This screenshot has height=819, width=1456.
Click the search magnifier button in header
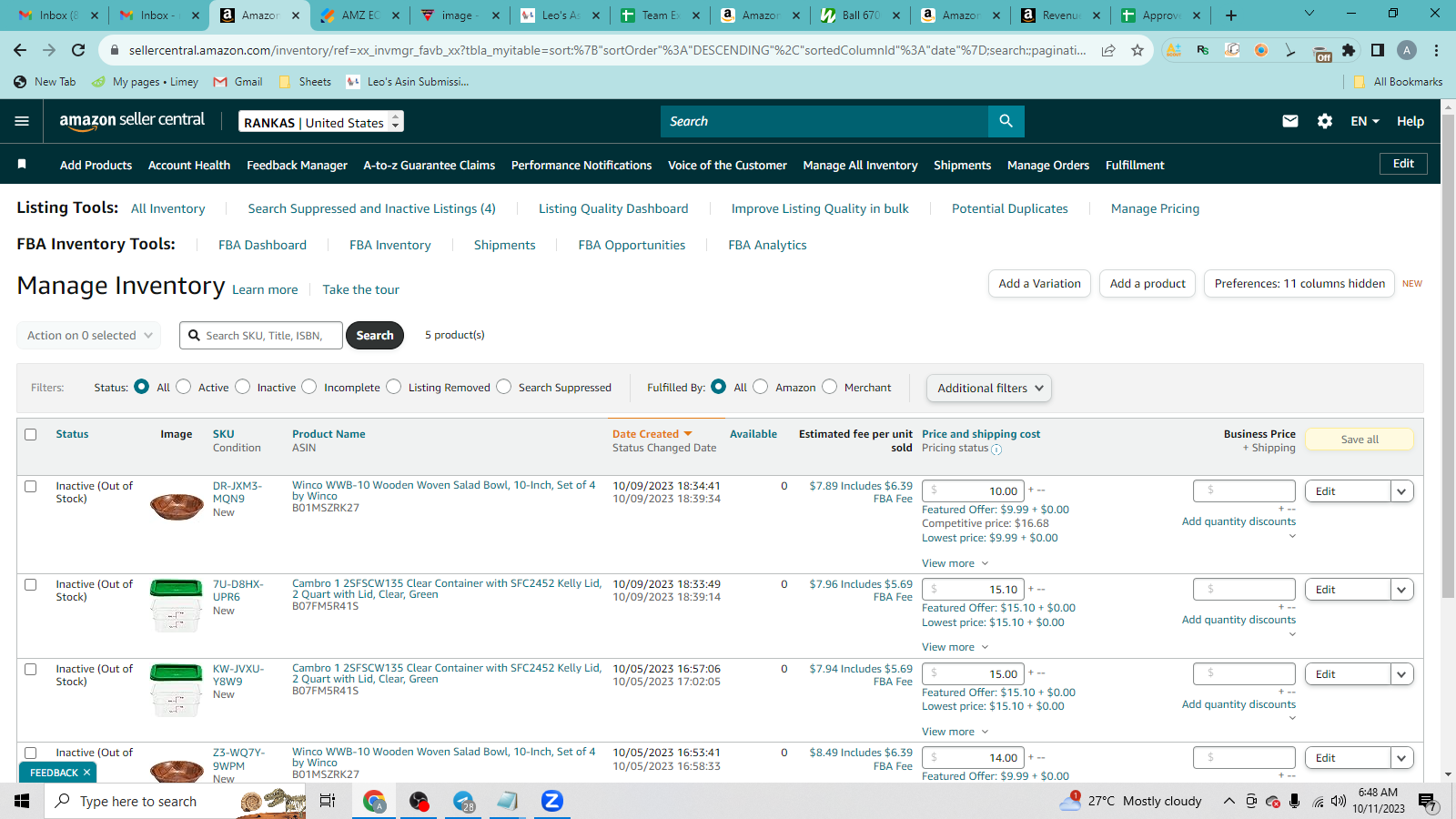click(1006, 121)
